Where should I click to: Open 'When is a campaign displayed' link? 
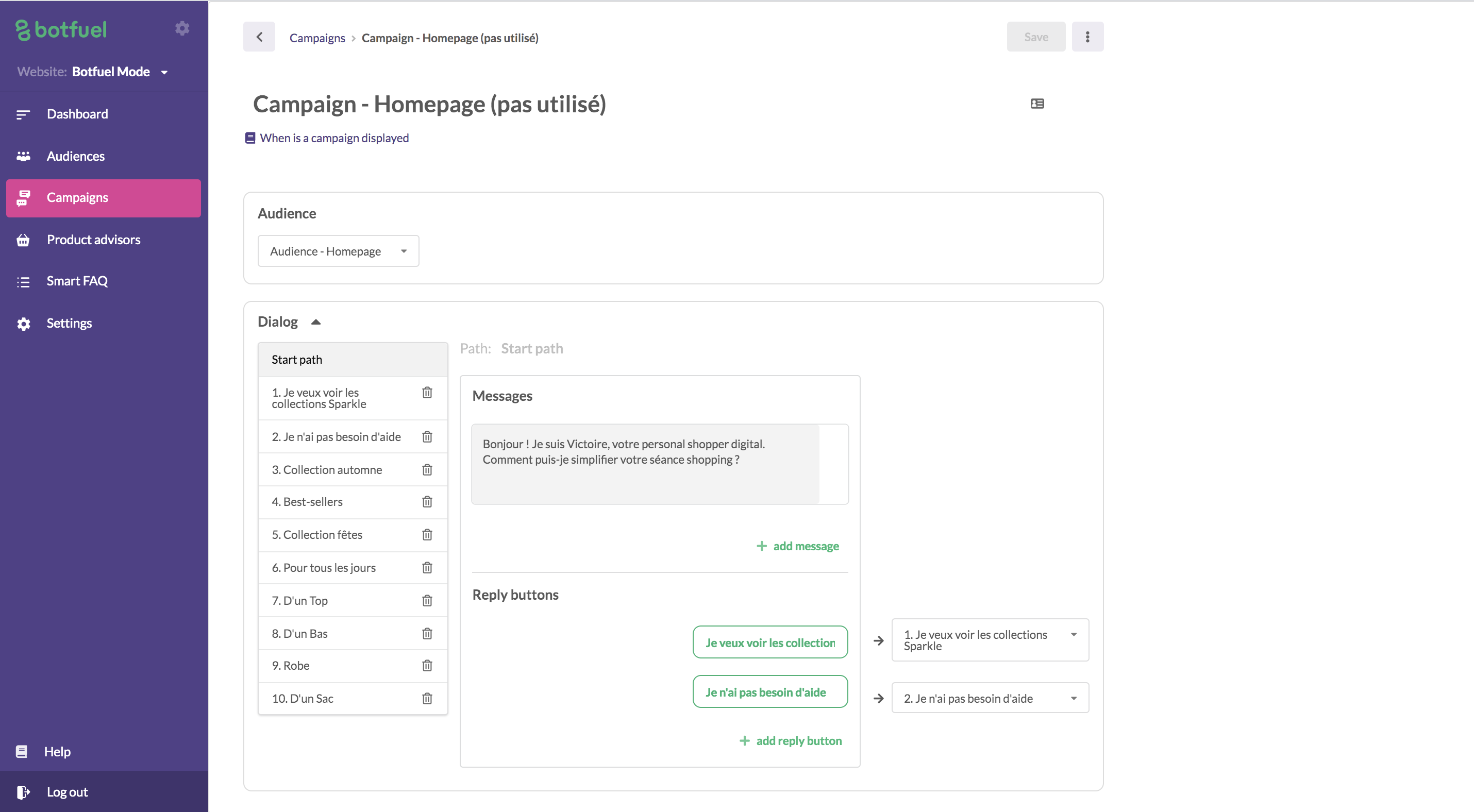coord(334,138)
